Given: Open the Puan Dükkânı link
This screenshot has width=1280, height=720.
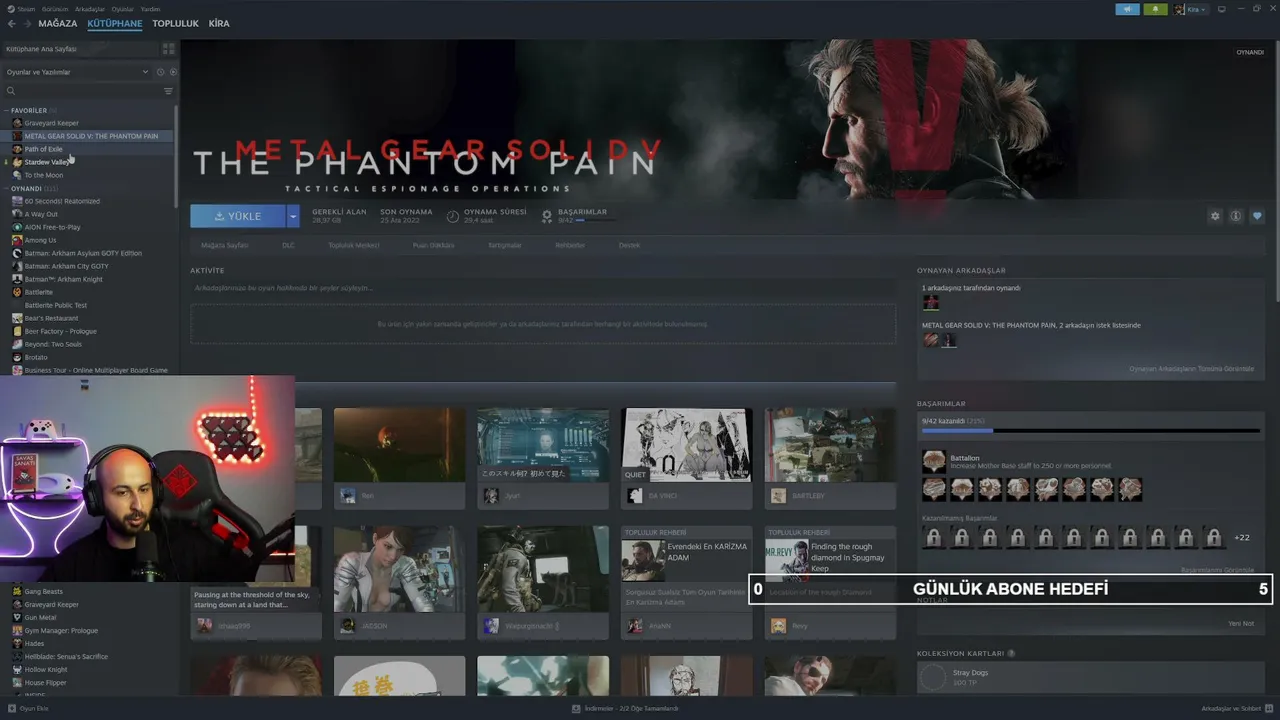Looking at the screenshot, I should [x=433, y=245].
